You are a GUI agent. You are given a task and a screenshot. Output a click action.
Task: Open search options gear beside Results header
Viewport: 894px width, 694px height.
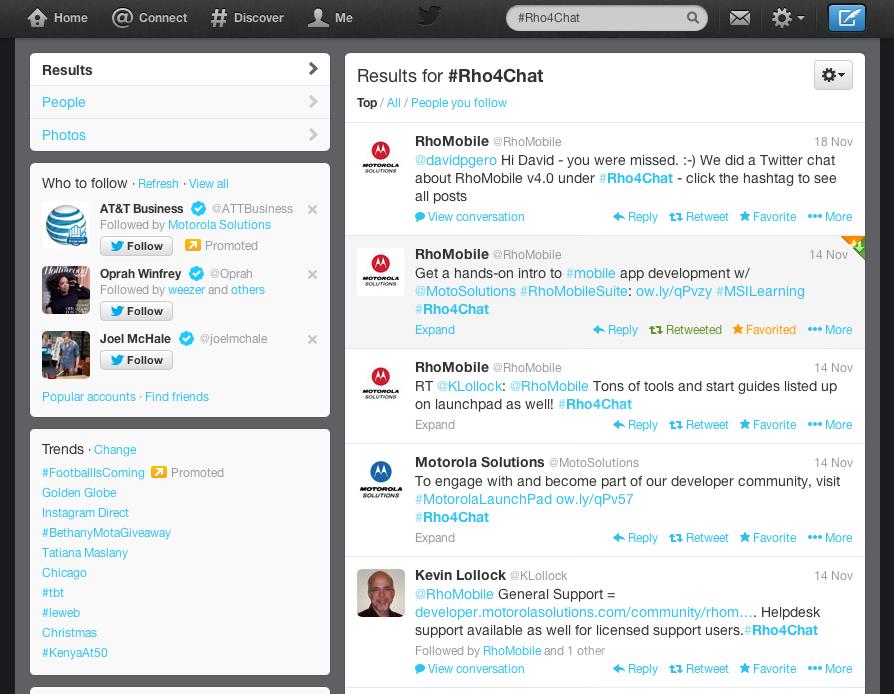coord(833,75)
